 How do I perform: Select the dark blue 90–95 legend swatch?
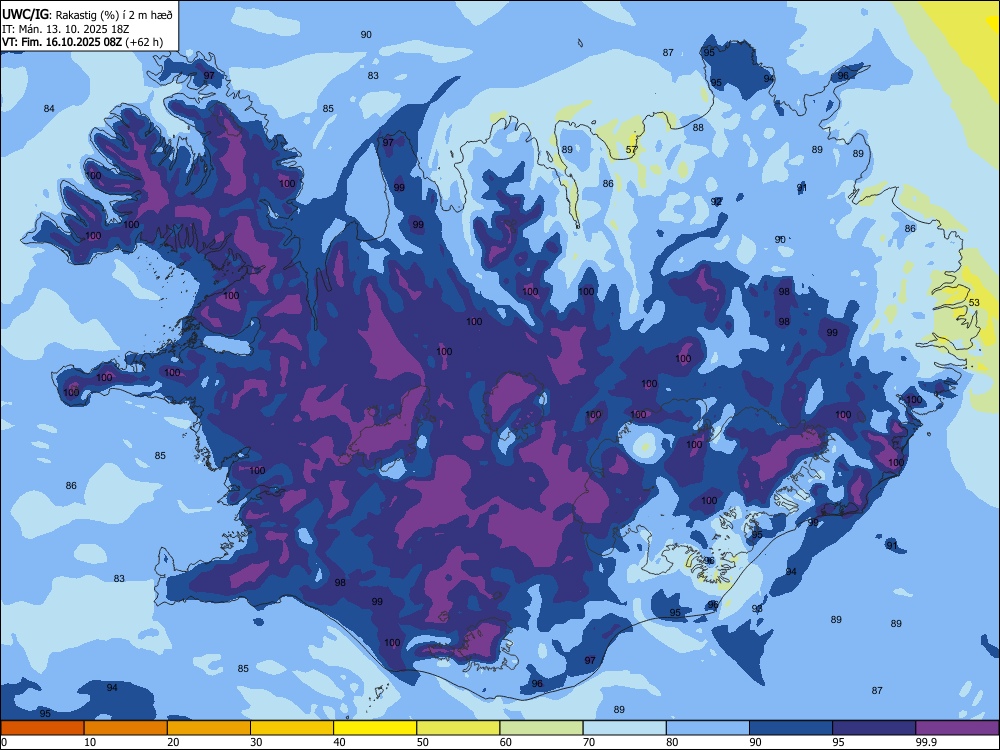791,728
